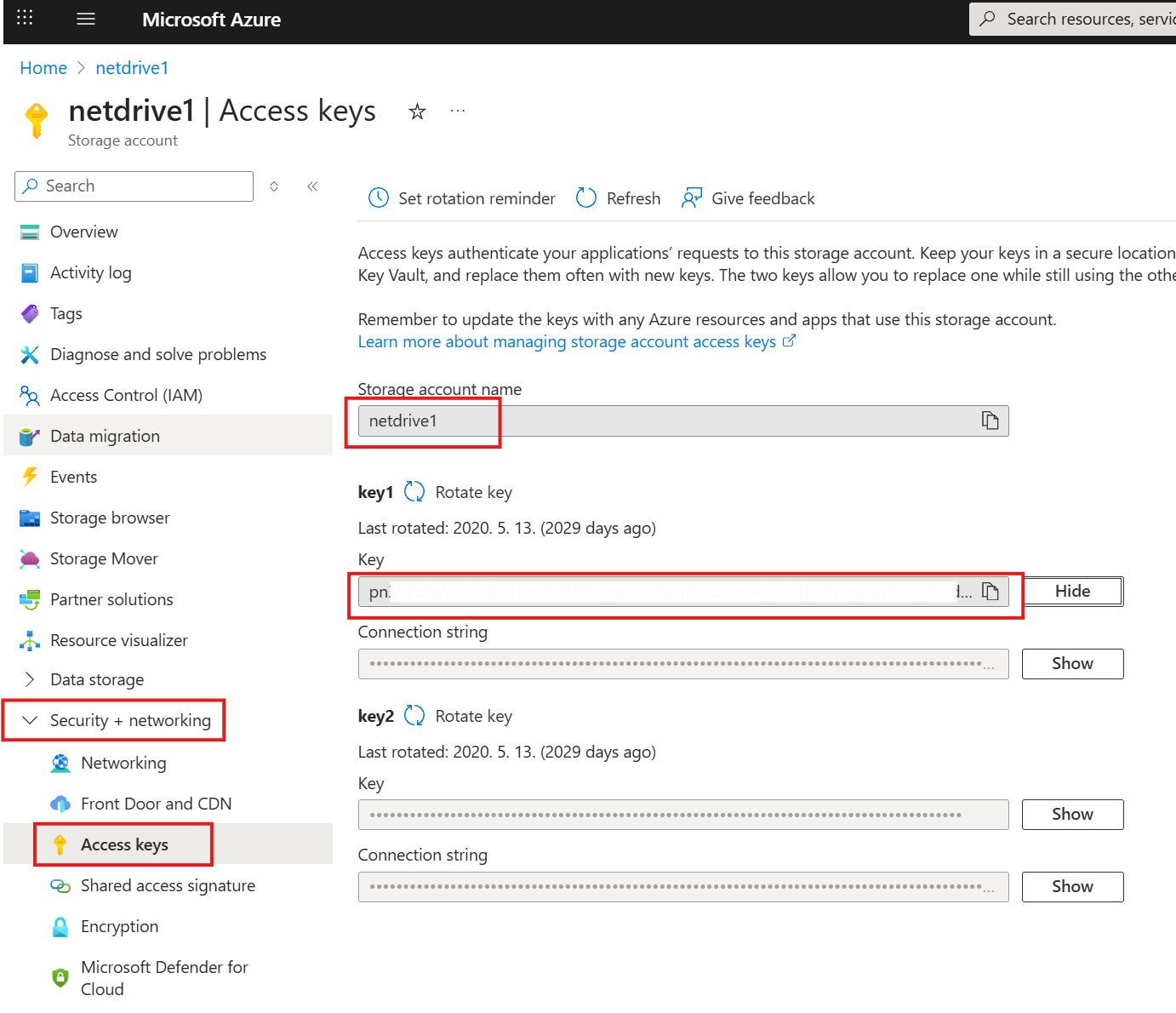Show the key2 value

point(1071,814)
